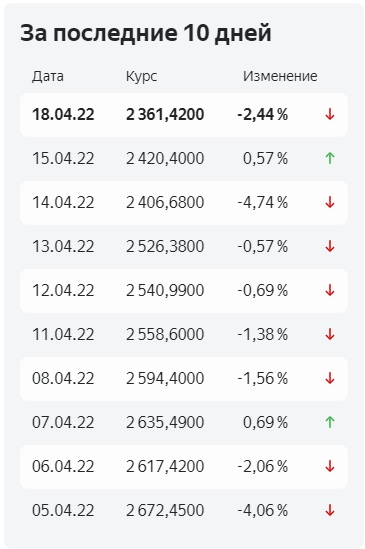This screenshot has width=365, height=549.
Task: Click the За последние 10 дней heading
Action: pyautogui.click(x=146, y=33)
